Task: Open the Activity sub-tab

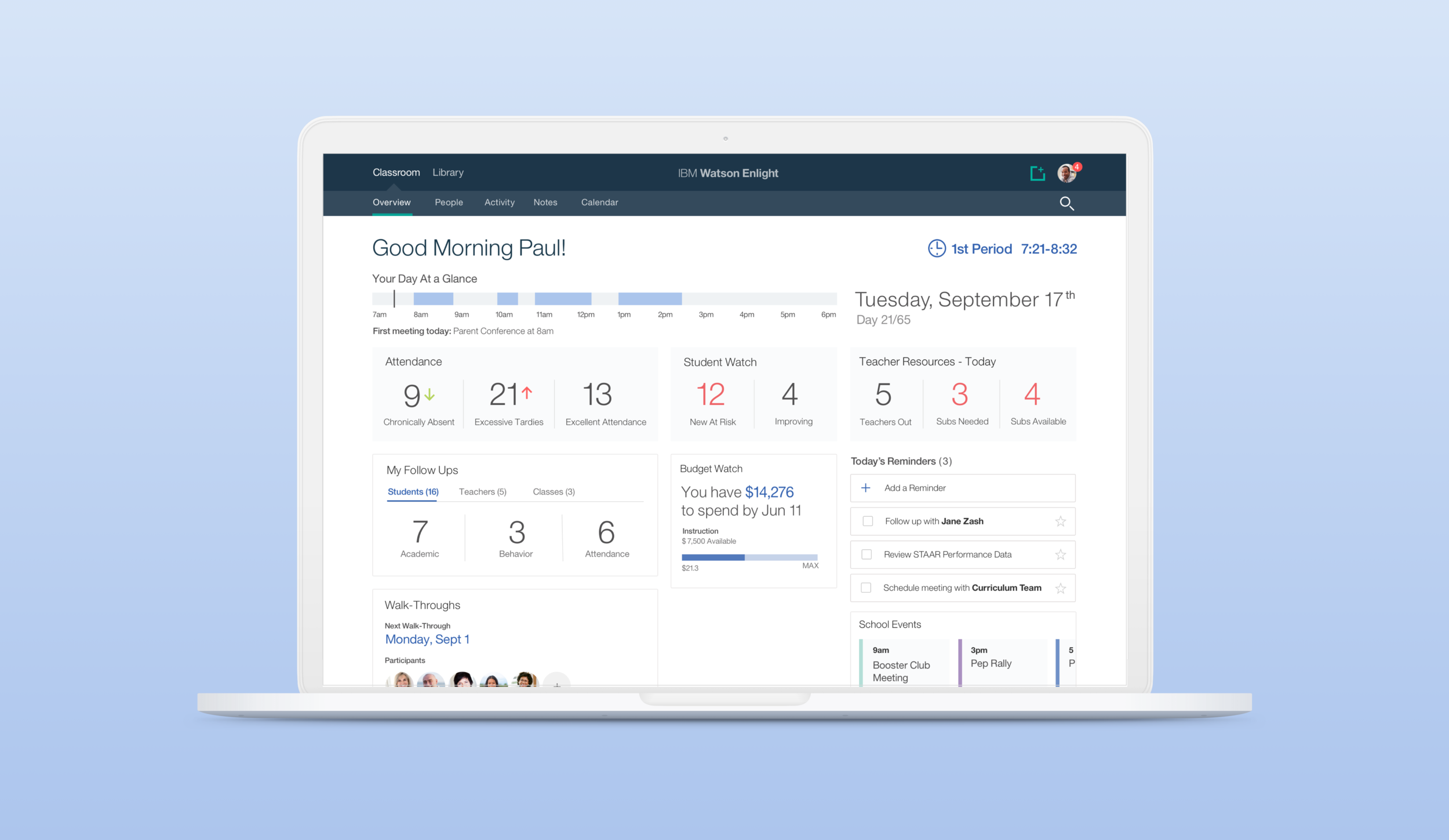Action: (499, 202)
